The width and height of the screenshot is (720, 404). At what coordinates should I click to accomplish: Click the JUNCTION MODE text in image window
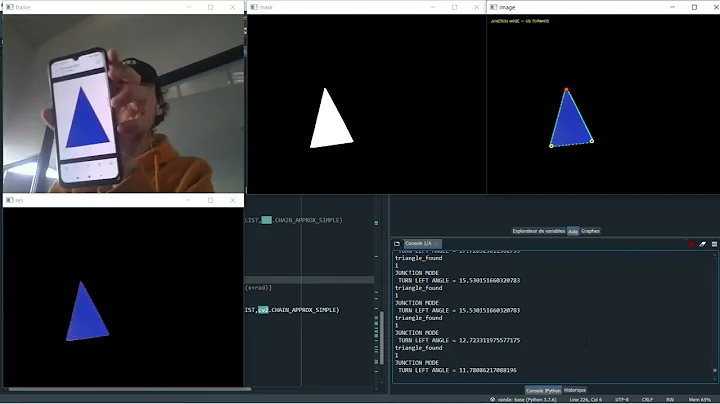[x=519, y=21]
